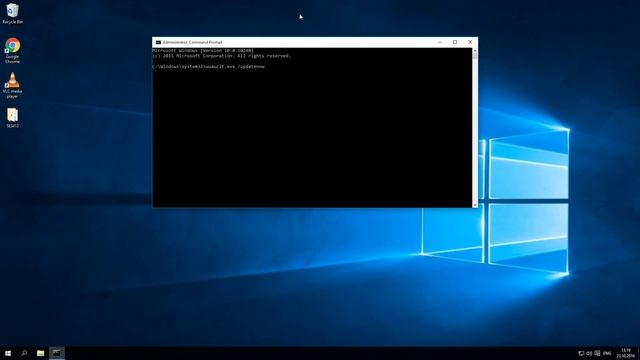Viewport: 640px width, 360px height.
Task: Open the taskbar clock and date
Action: [626, 353]
